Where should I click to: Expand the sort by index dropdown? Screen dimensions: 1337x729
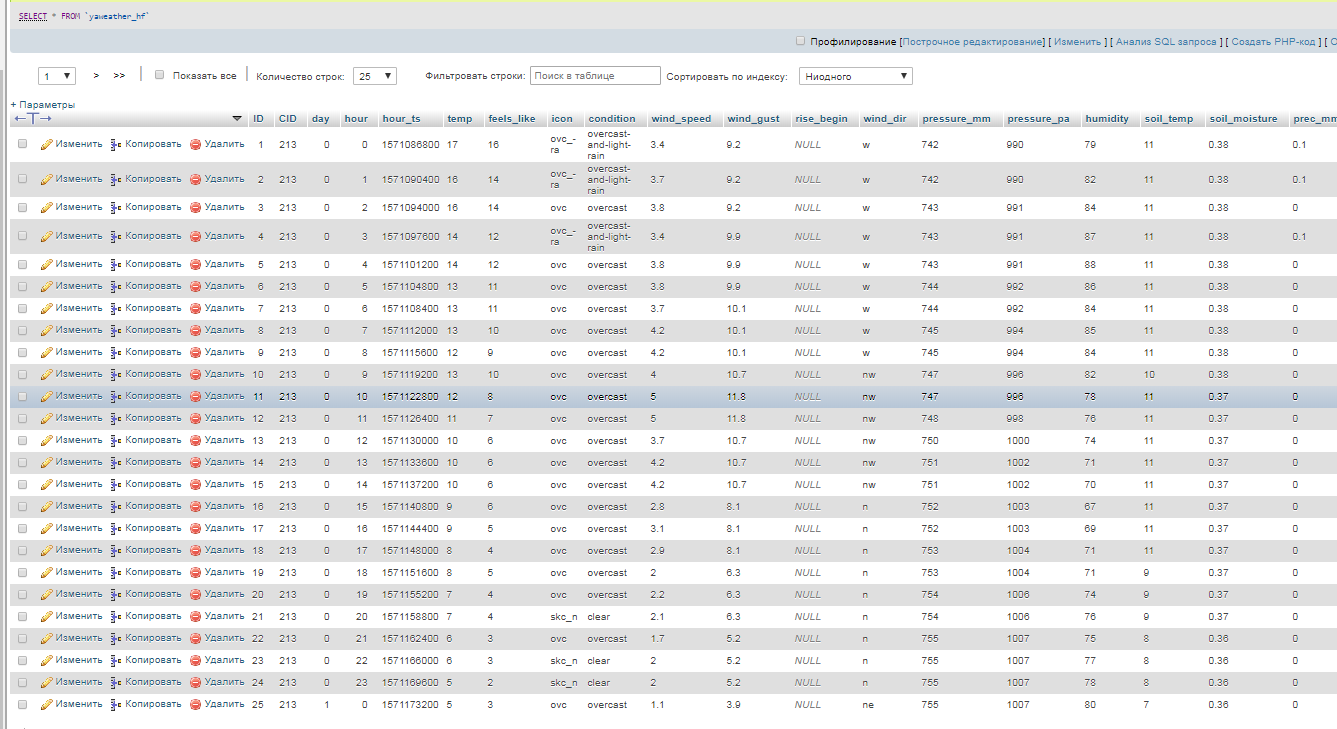click(x=855, y=76)
